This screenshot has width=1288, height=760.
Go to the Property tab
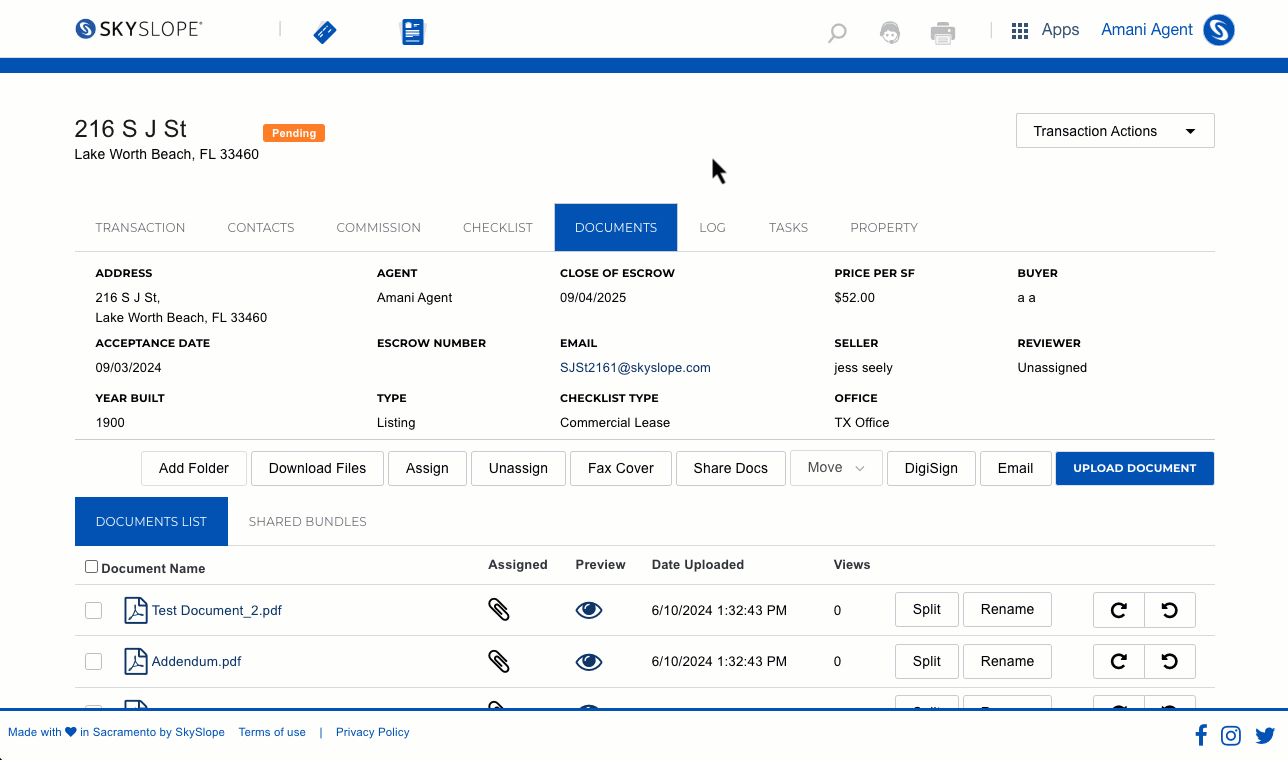(x=884, y=227)
